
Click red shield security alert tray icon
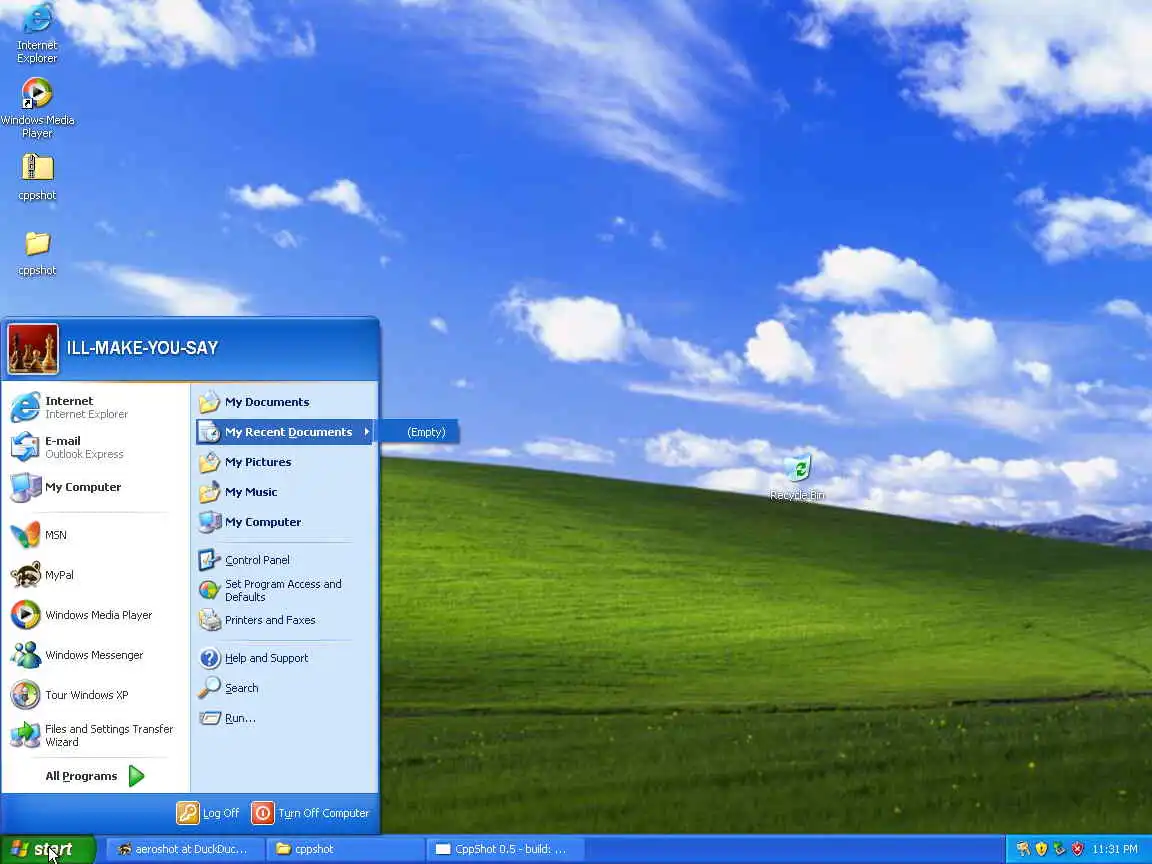(x=1077, y=849)
